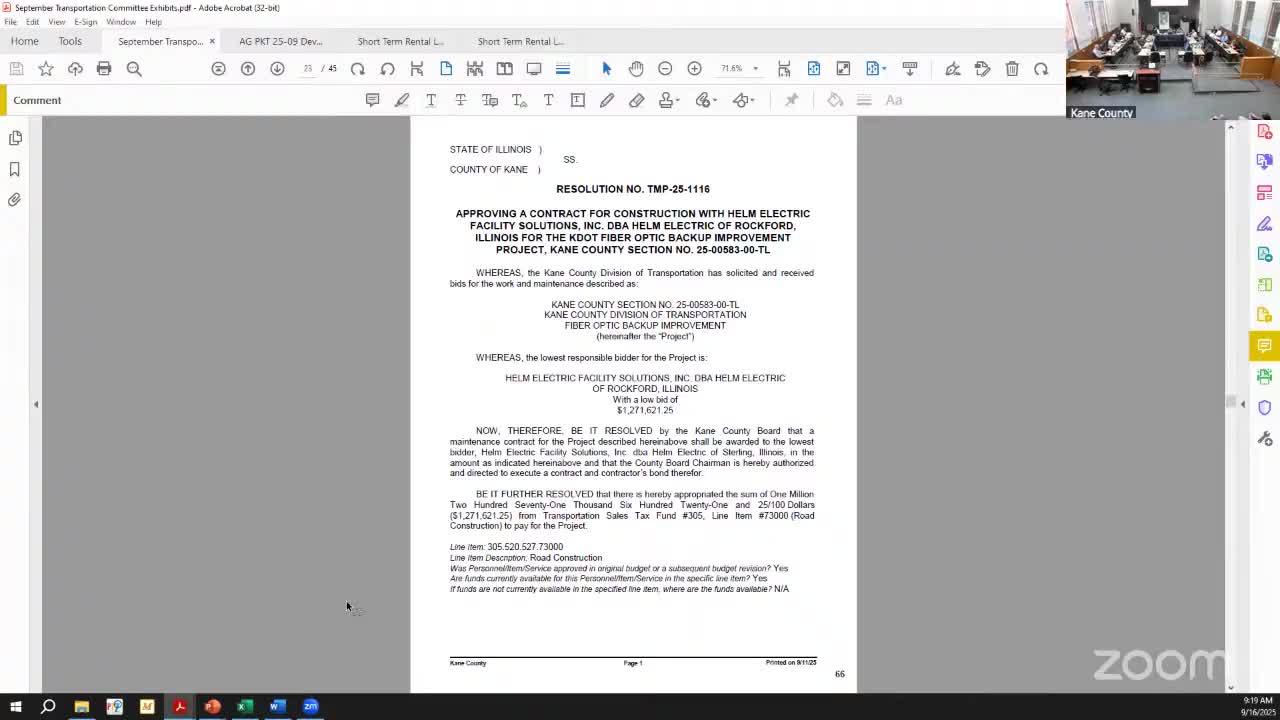Click the Save file icon

[16, 69]
